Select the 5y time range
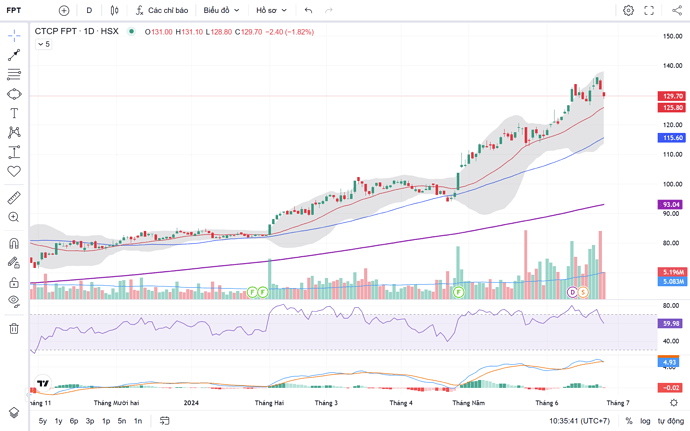Screen dimensions: 690x431 click(x=43, y=421)
